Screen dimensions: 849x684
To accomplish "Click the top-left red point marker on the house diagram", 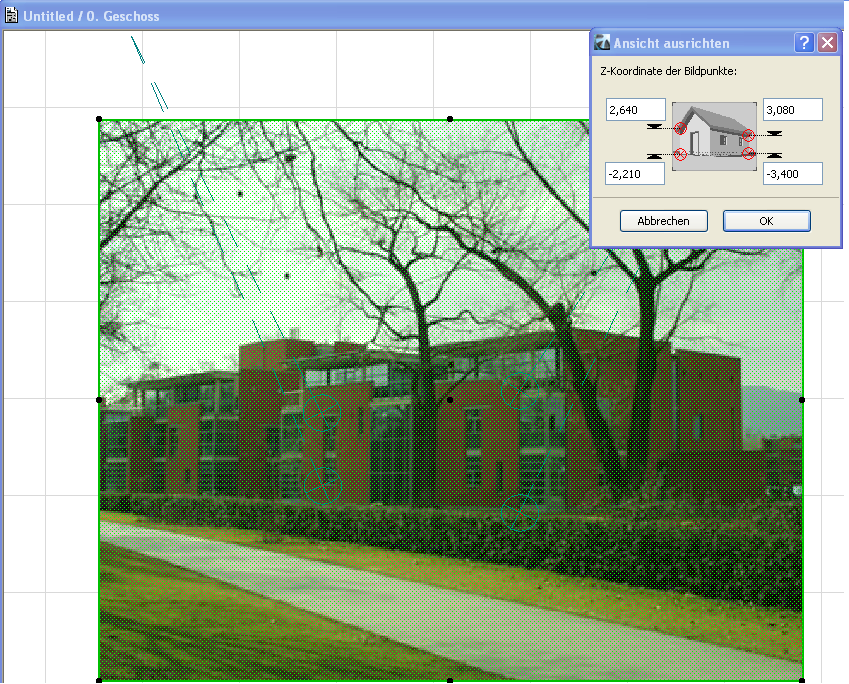I will 681,128.
